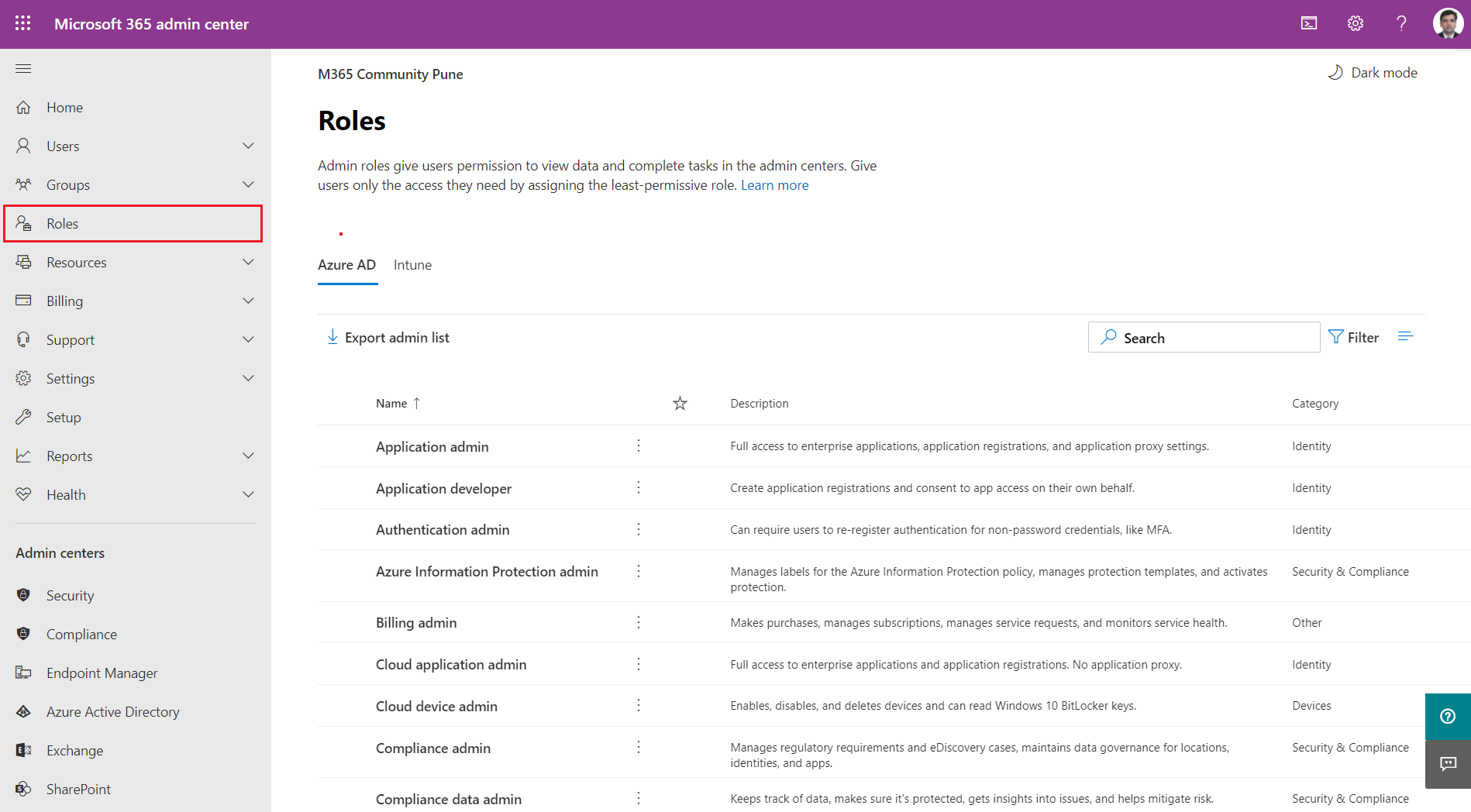
Task: Open the settings gear in the header
Action: coord(1356,23)
